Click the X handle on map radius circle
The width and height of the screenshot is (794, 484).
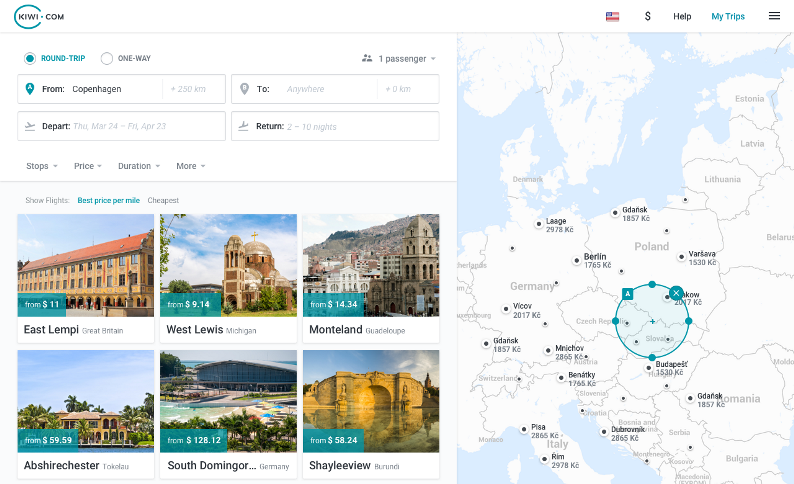676,292
